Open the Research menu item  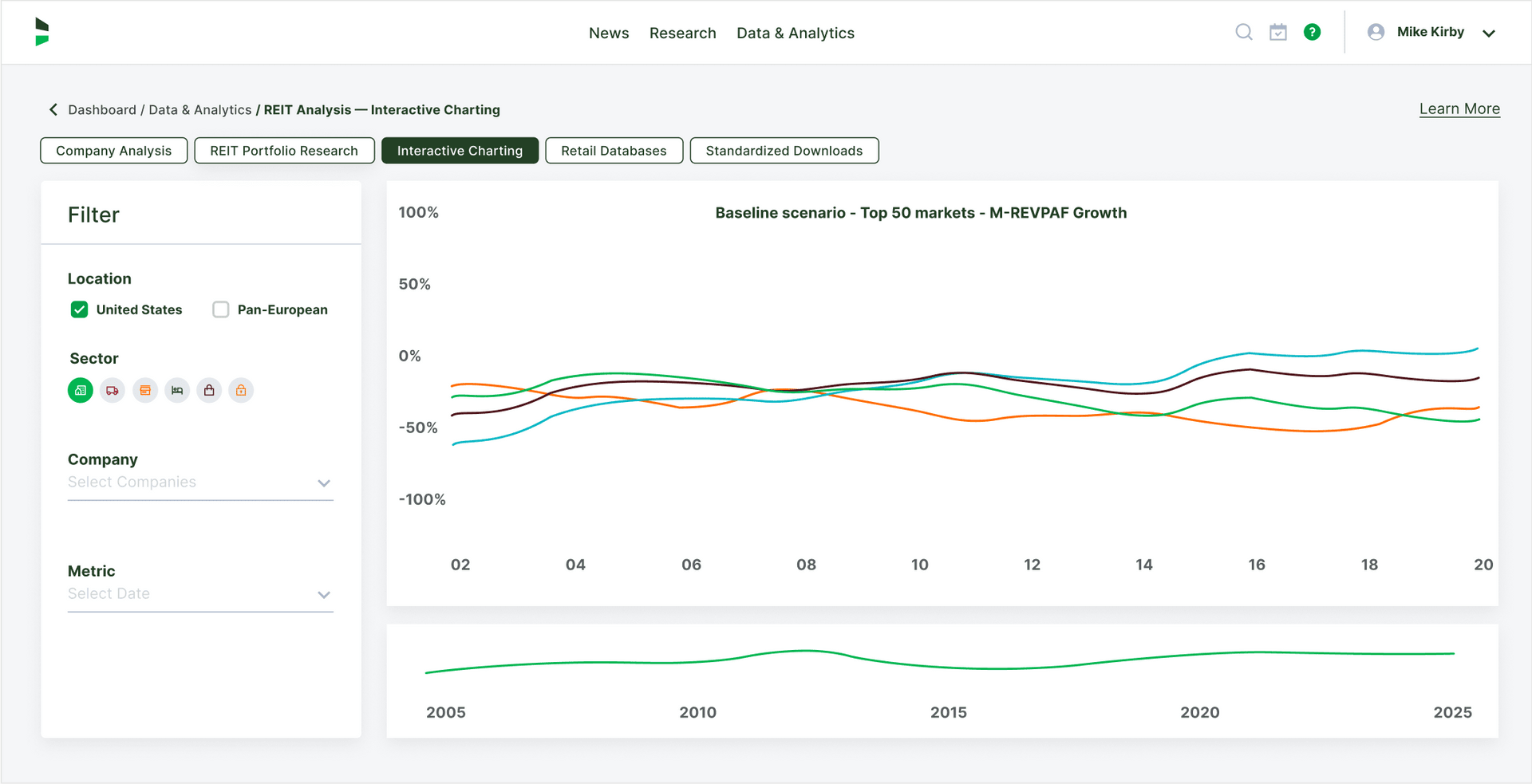pyautogui.click(x=682, y=33)
